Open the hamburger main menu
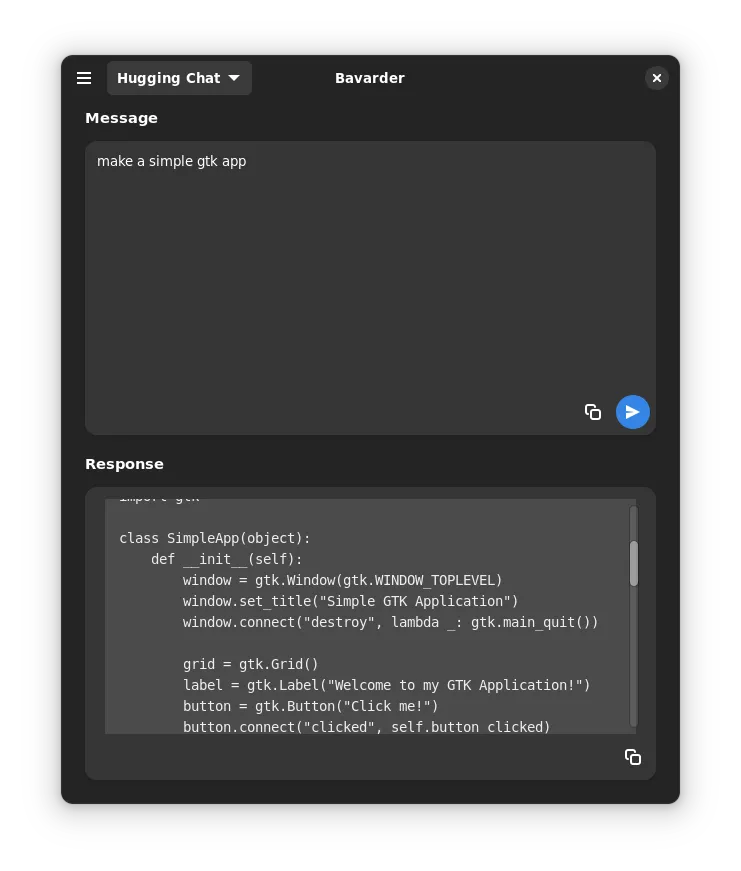This screenshot has width=741, height=871. (x=84, y=78)
